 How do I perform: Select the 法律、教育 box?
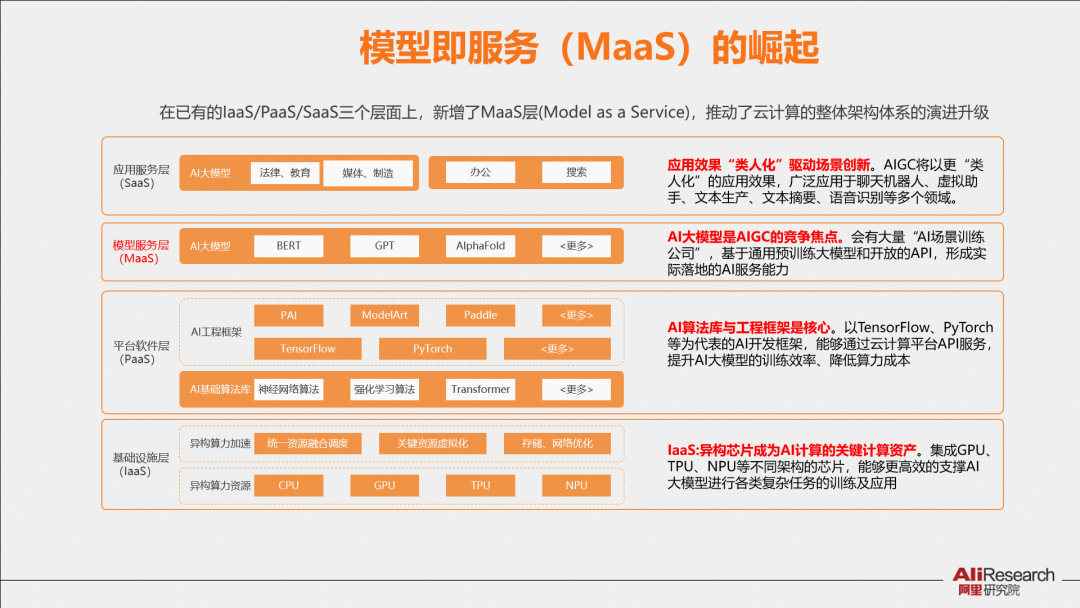pyautogui.click(x=284, y=173)
